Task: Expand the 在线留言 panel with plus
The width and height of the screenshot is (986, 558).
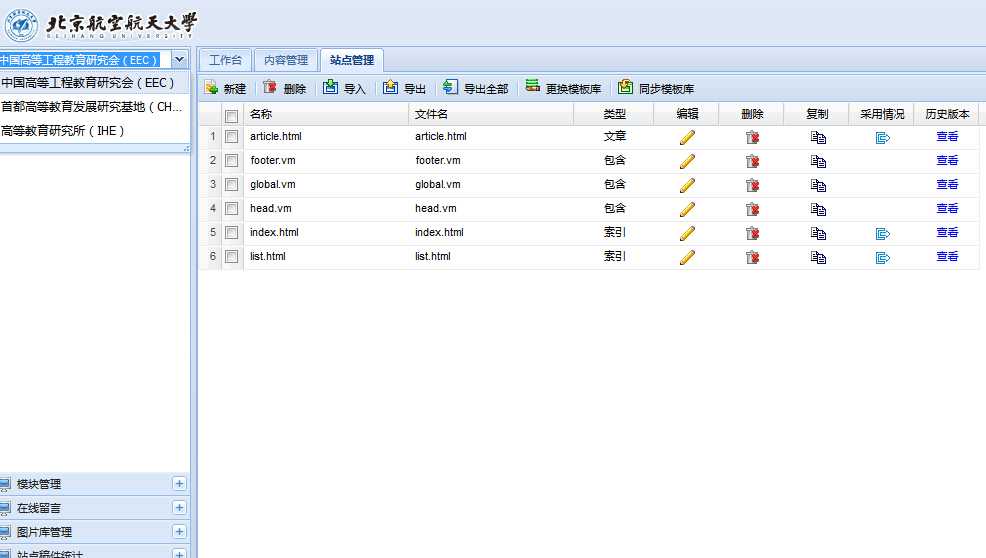Action: point(179,507)
